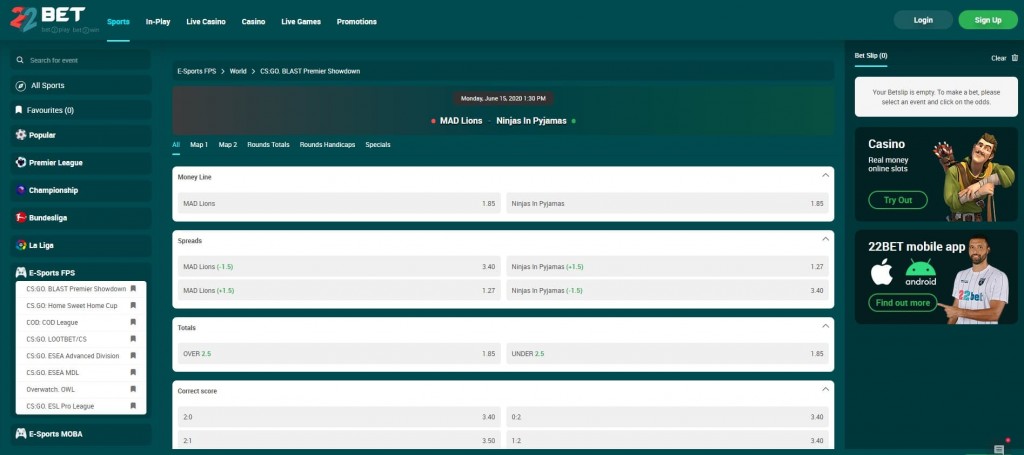This screenshot has width=1024, height=455.
Task: Click the All Sports compass icon
Action: tap(21, 86)
